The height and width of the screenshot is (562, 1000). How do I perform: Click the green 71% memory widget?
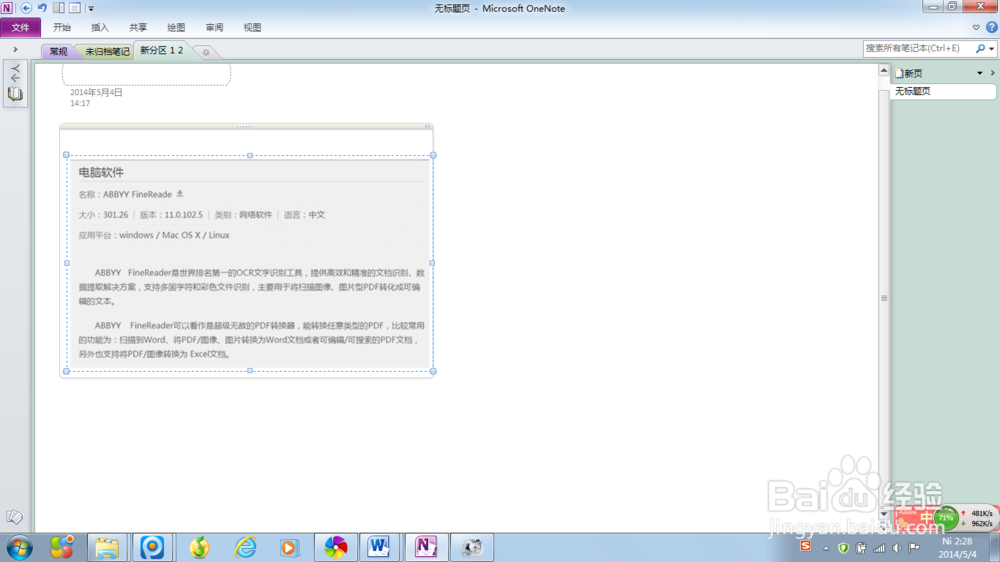point(946,517)
